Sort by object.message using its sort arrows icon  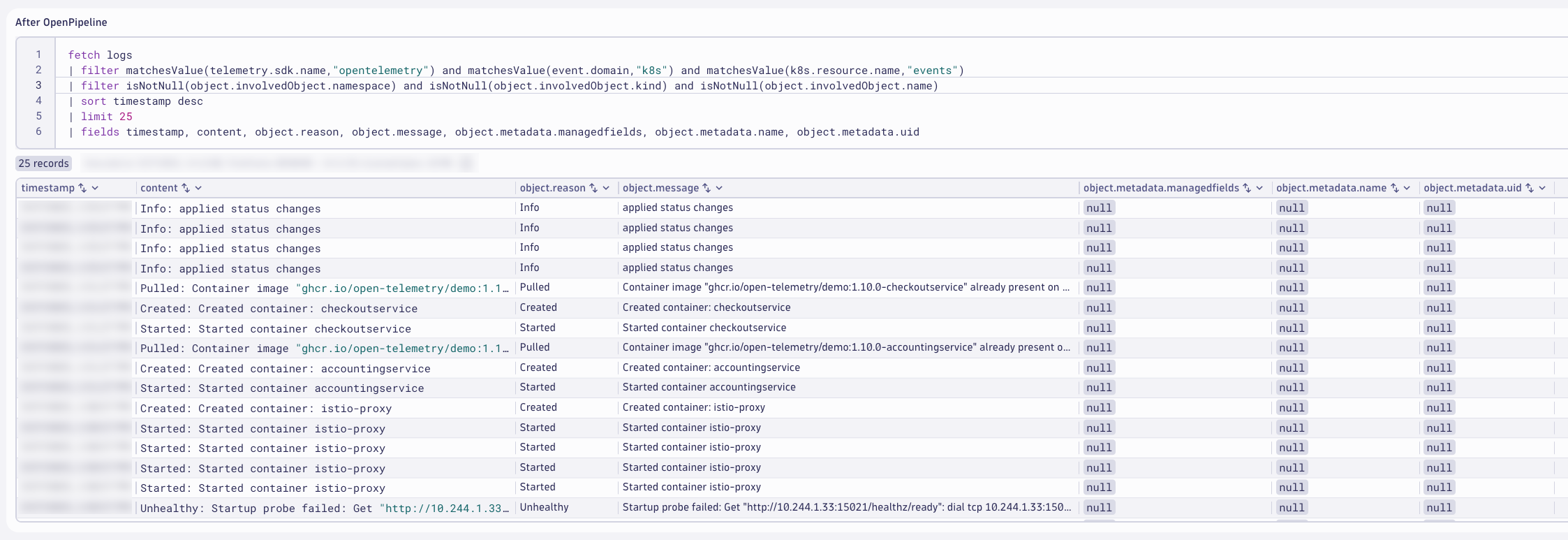coord(707,188)
